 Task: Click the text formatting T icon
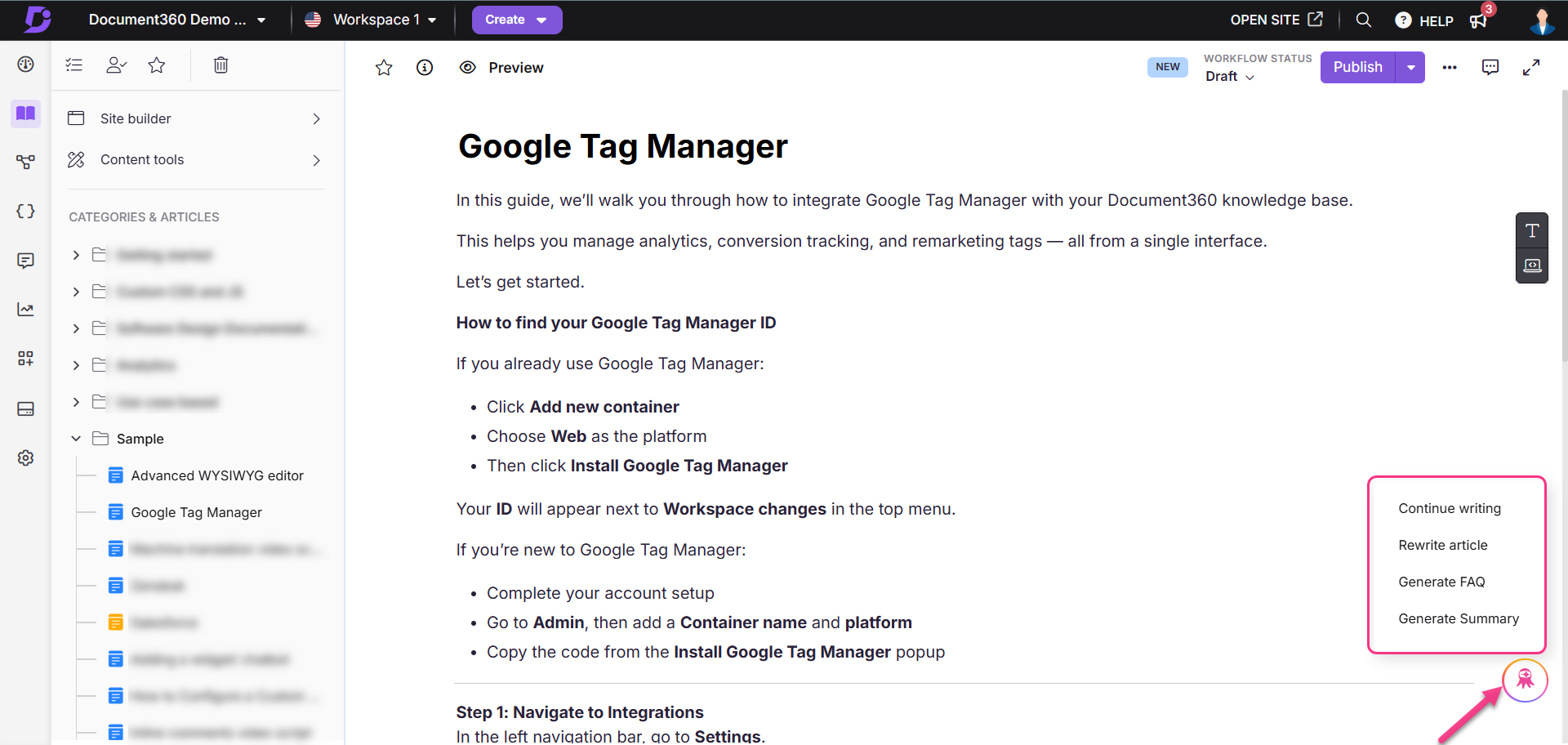point(1532,230)
